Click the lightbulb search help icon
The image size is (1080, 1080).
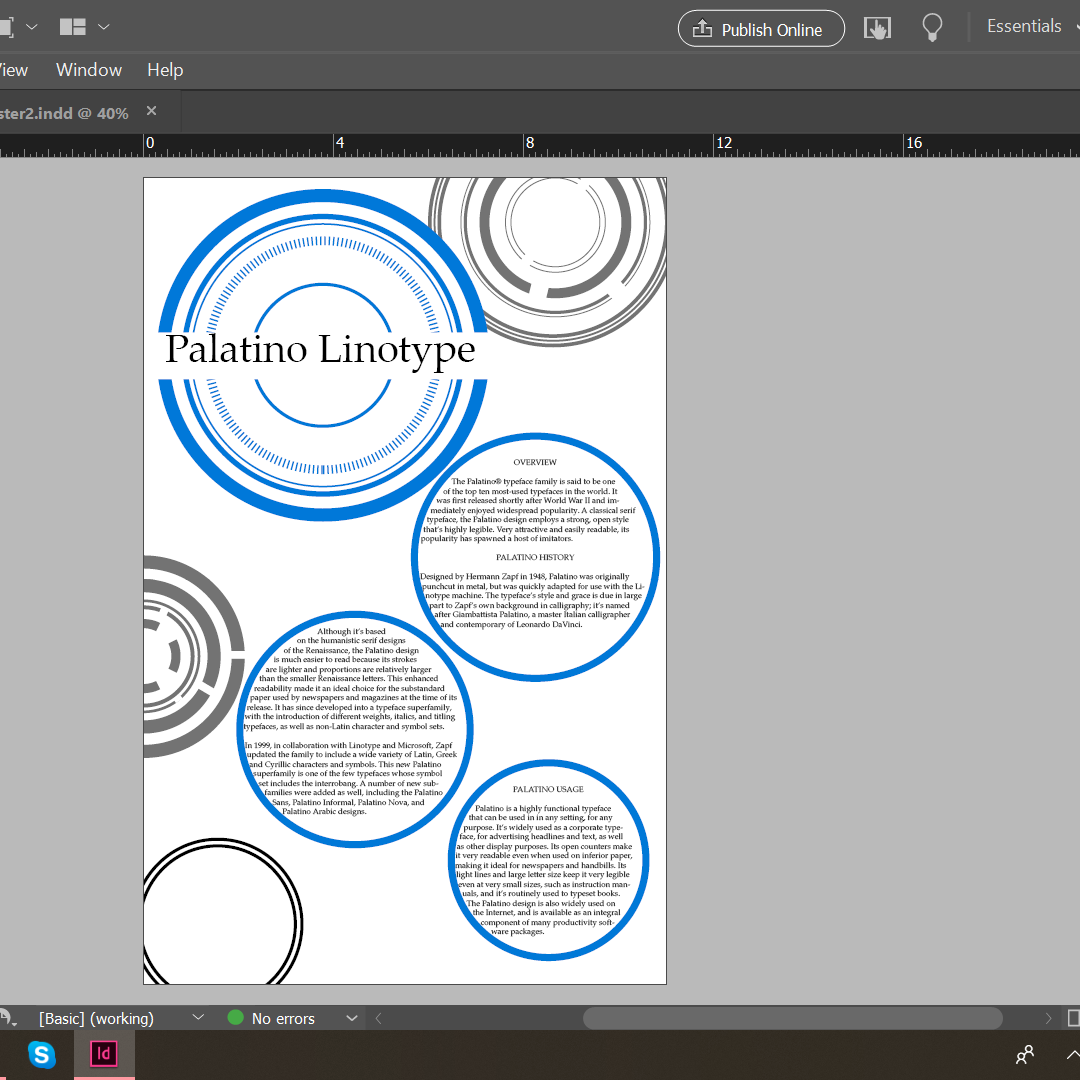(x=931, y=28)
